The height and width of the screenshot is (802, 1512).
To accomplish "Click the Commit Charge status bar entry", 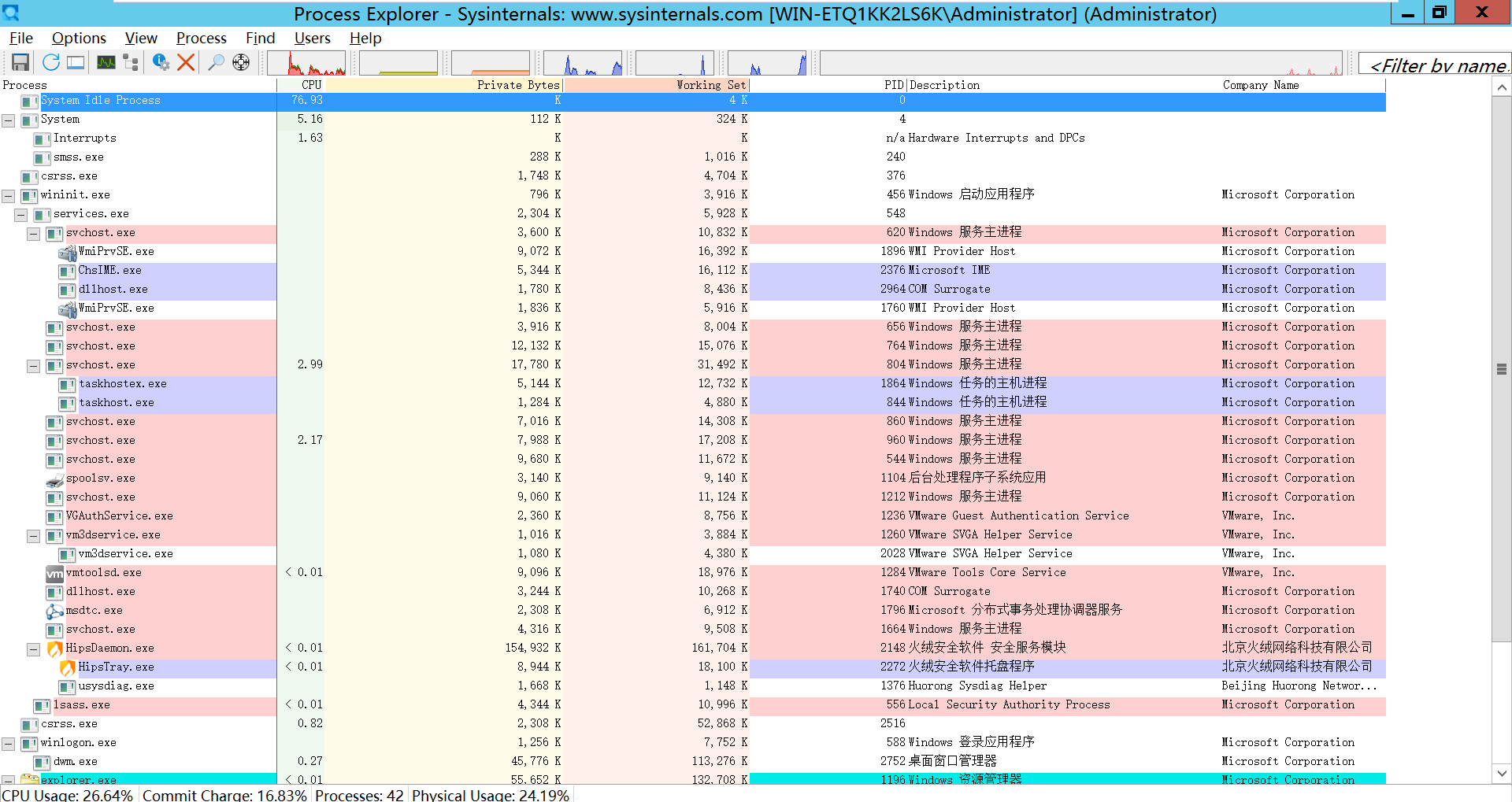I will click(224, 794).
